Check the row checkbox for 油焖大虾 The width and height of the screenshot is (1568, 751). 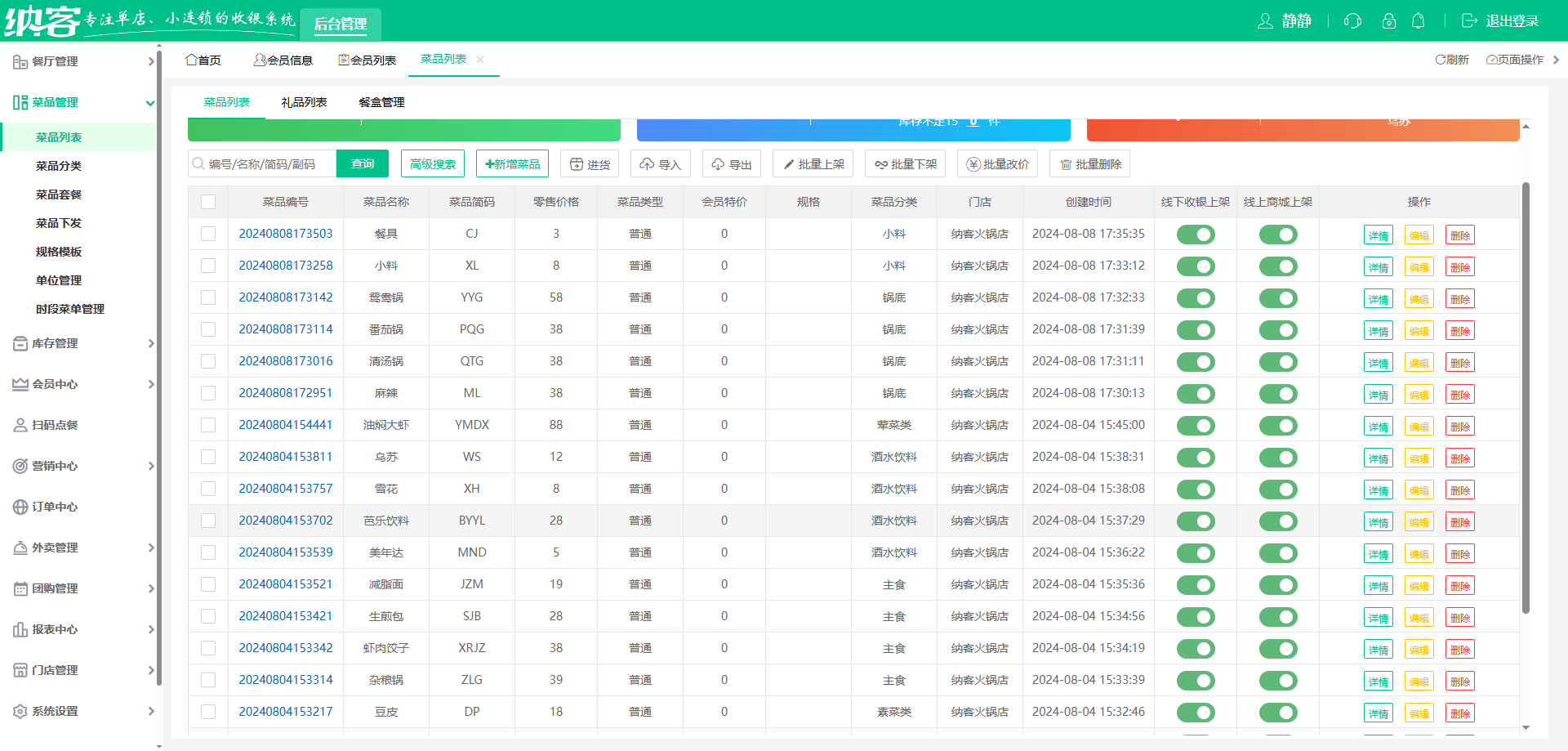coord(208,425)
